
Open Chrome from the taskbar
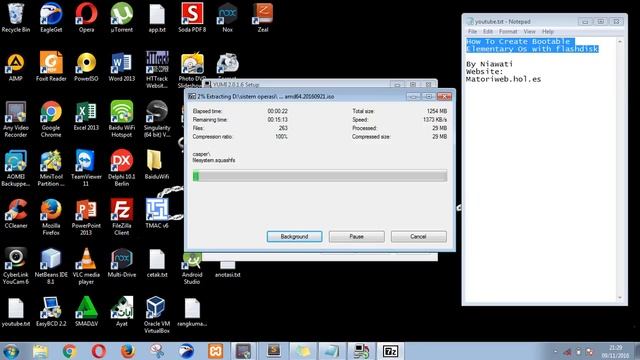[x=69, y=351]
